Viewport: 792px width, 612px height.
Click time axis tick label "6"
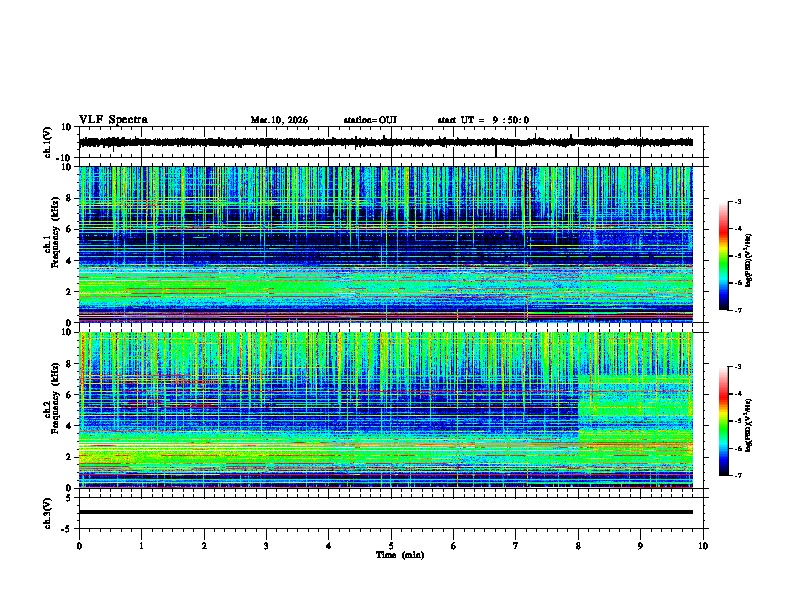[454, 546]
